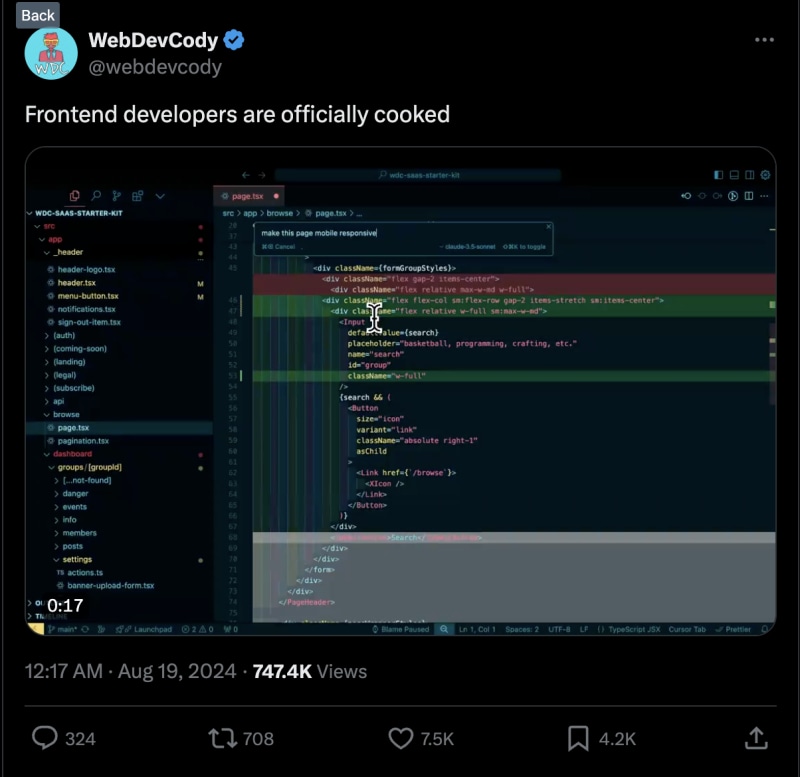The width and height of the screenshot is (800, 777).
Task: Click the share upload icon
Action: pos(756,738)
